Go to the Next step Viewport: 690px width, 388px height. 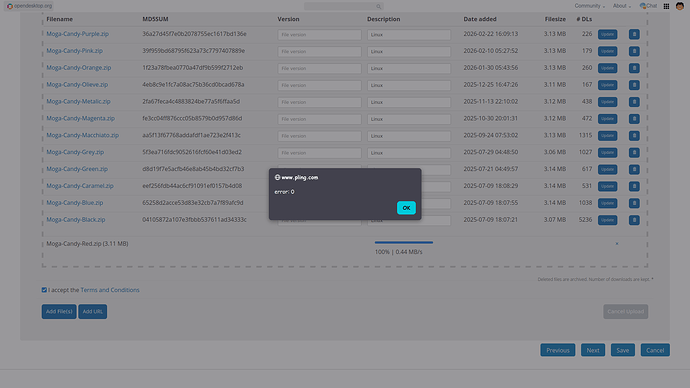pyautogui.click(x=593, y=350)
